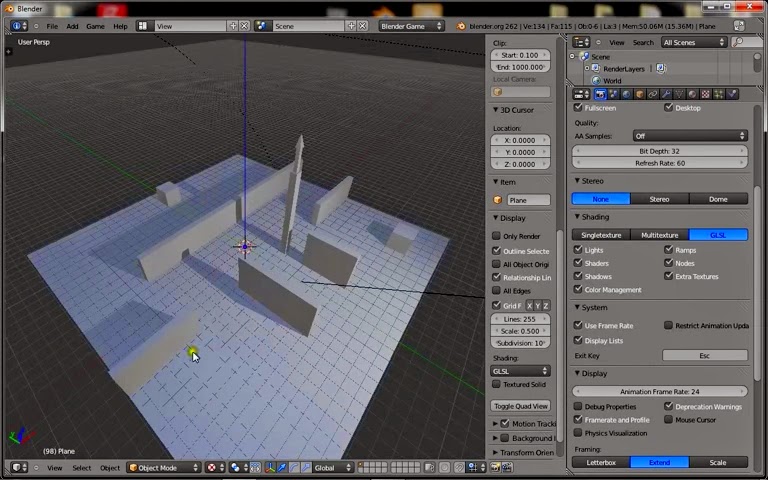Open the Add menu

click(72, 26)
